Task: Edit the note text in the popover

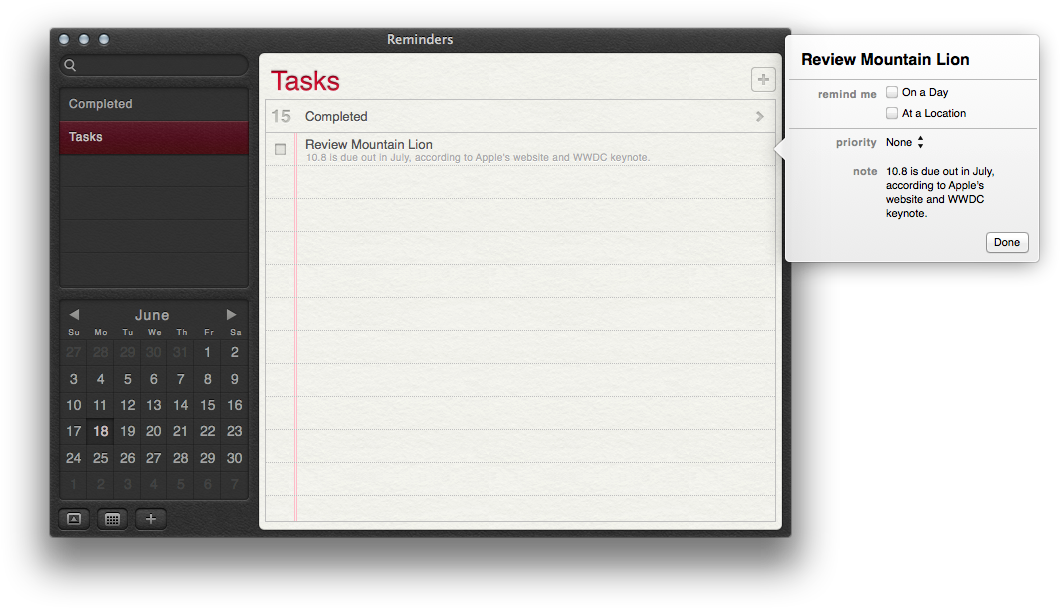Action: 940,192
